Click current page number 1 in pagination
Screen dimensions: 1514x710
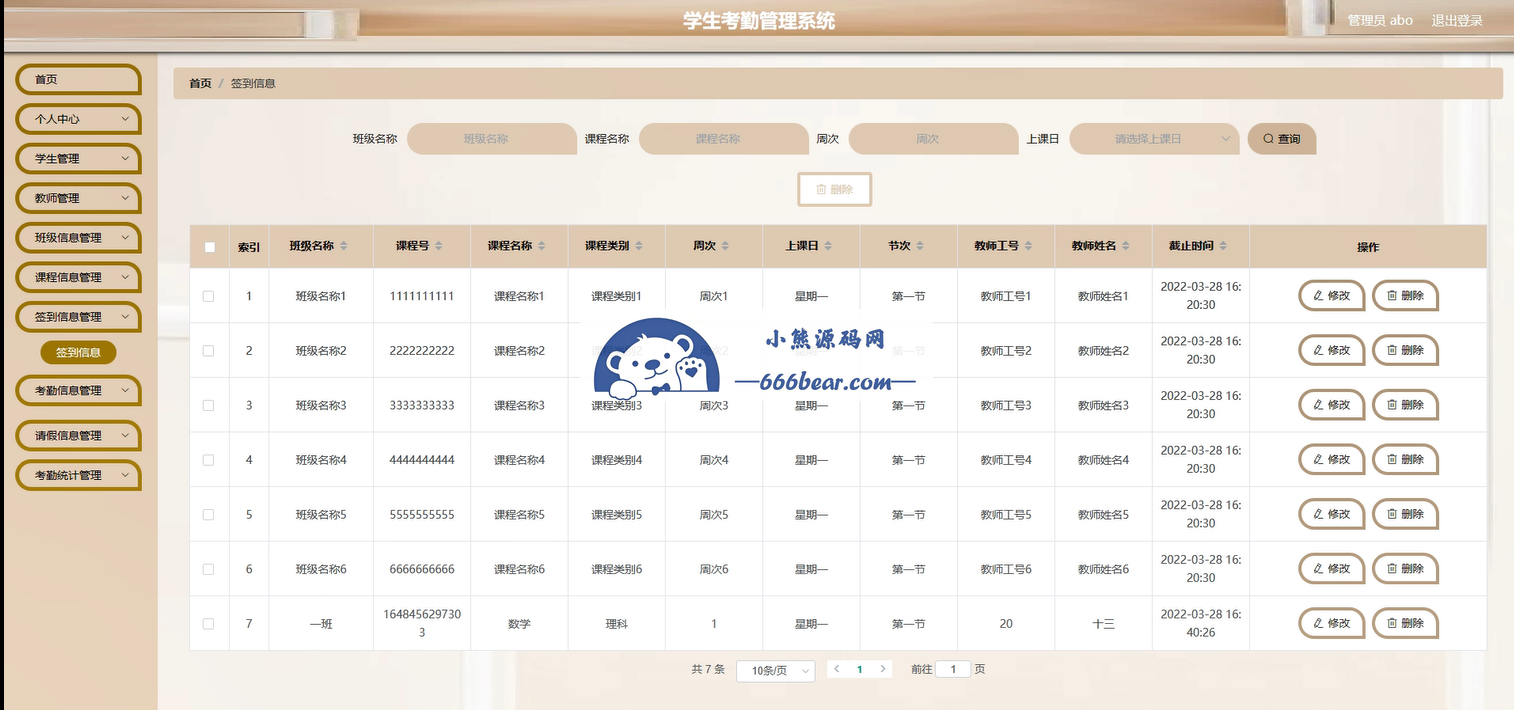tap(860, 669)
